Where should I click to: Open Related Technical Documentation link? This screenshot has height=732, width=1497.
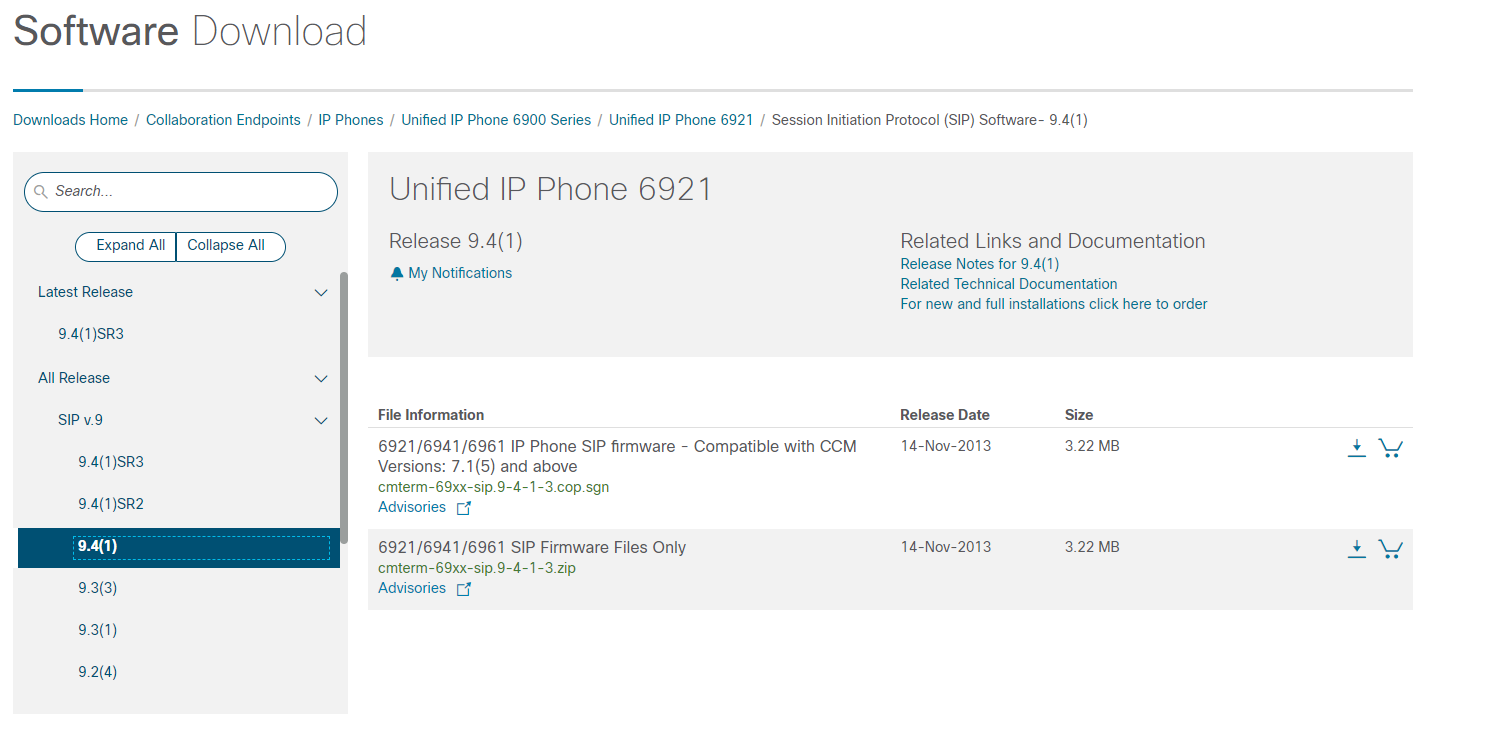pos(1009,284)
